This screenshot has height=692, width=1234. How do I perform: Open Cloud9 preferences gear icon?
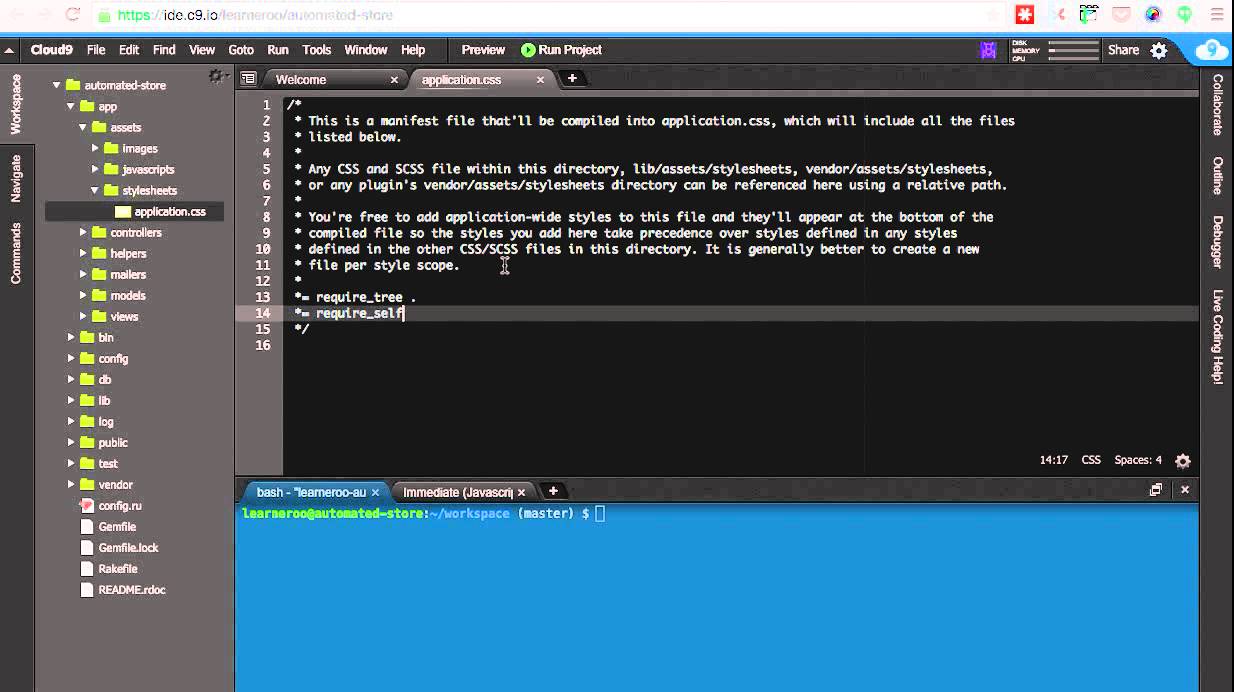point(1159,50)
